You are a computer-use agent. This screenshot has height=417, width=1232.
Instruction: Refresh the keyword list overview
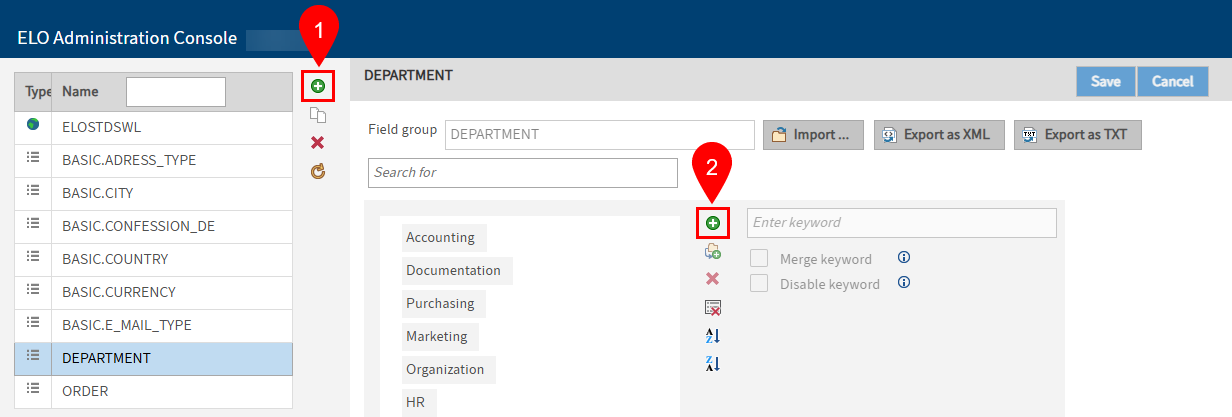pyautogui.click(x=318, y=171)
